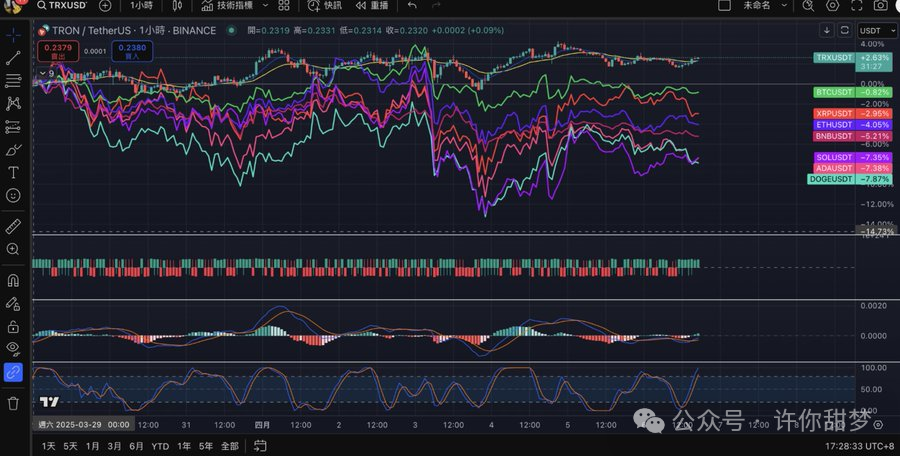This screenshot has height=456, width=900.
Task: Select the Fibonacci retracement tool
Action: (x=13, y=81)
